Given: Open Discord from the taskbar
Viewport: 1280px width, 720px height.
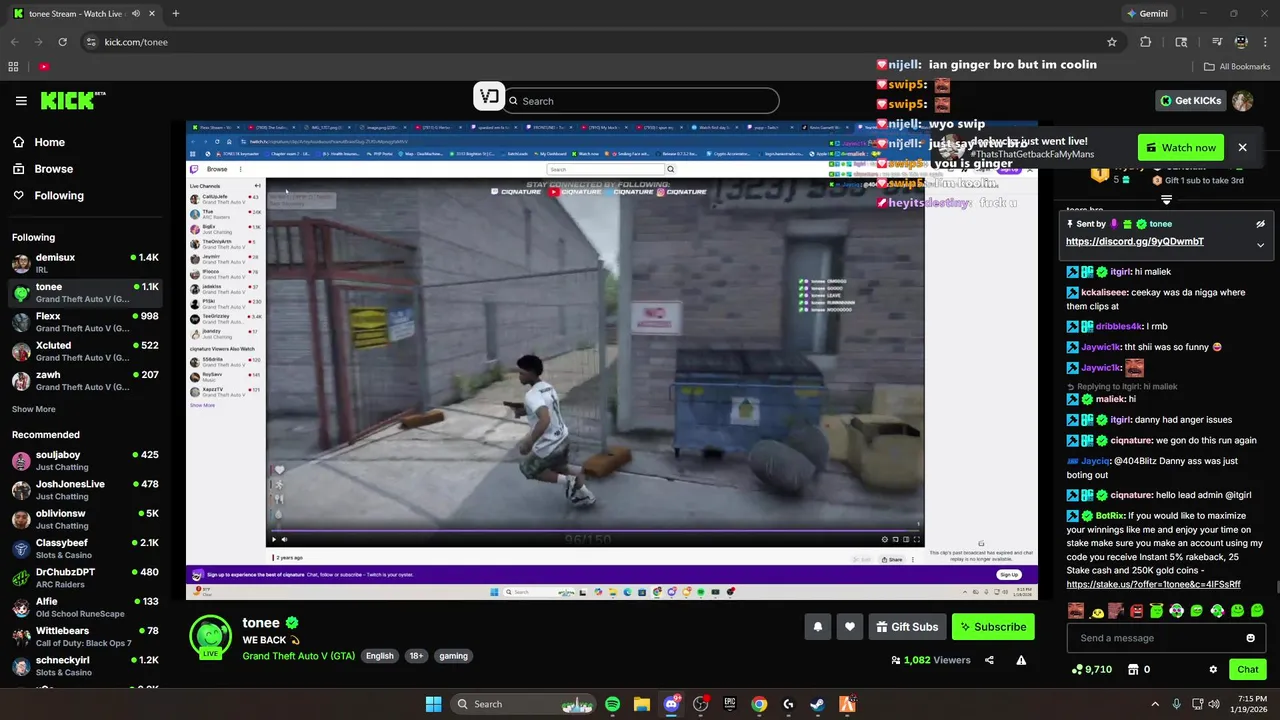Looking at the screenshot, I should [671, 704].
